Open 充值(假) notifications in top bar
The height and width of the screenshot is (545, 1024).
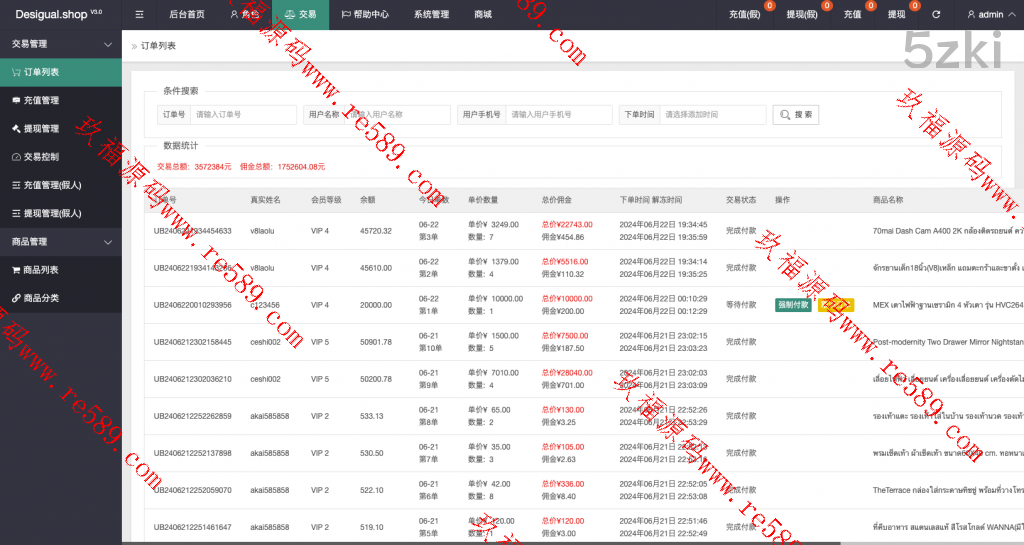click(746, 15)
